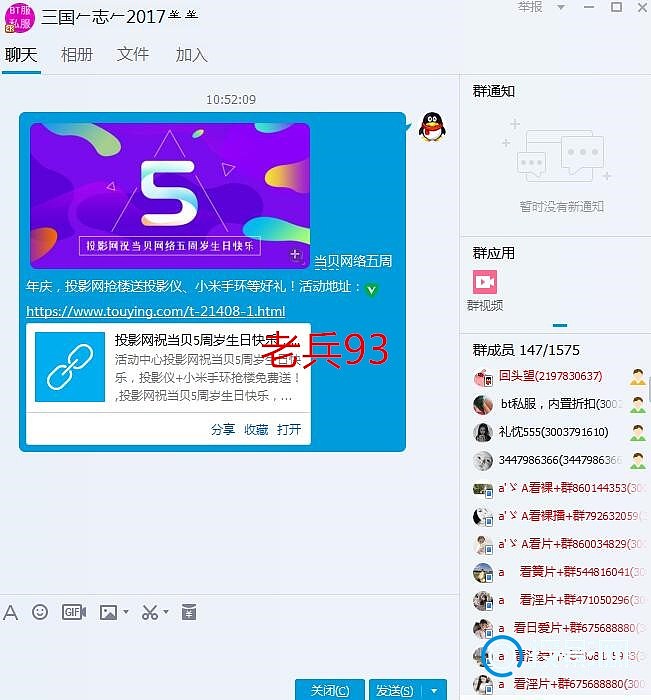Expand the dropdown arrow beside 举报

tap(561, 7)
